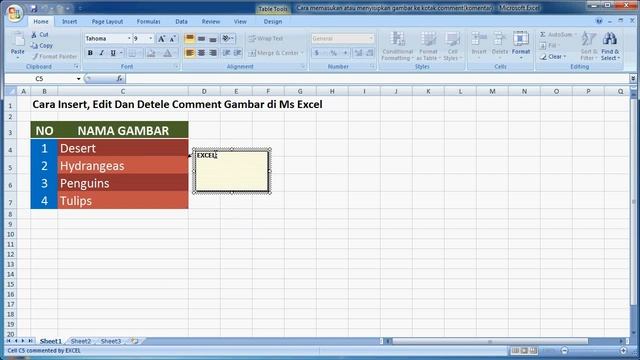Click inside the EXCEL comment box
Viewport: 640px width, 360px height.
(232, 171)
